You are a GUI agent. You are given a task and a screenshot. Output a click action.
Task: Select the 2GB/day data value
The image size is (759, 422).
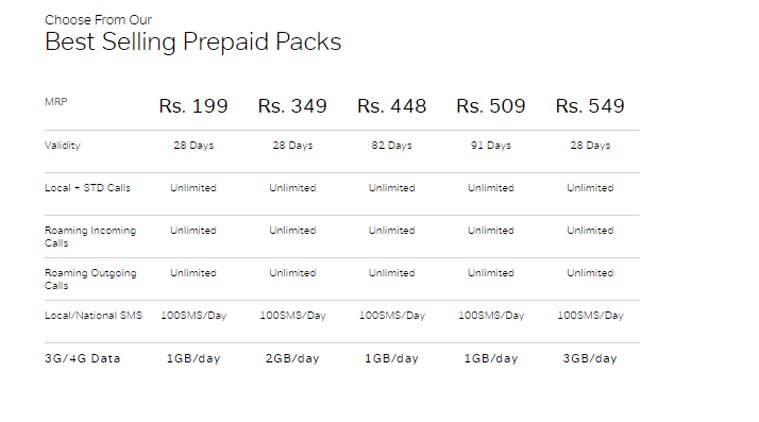click(292, 358)
